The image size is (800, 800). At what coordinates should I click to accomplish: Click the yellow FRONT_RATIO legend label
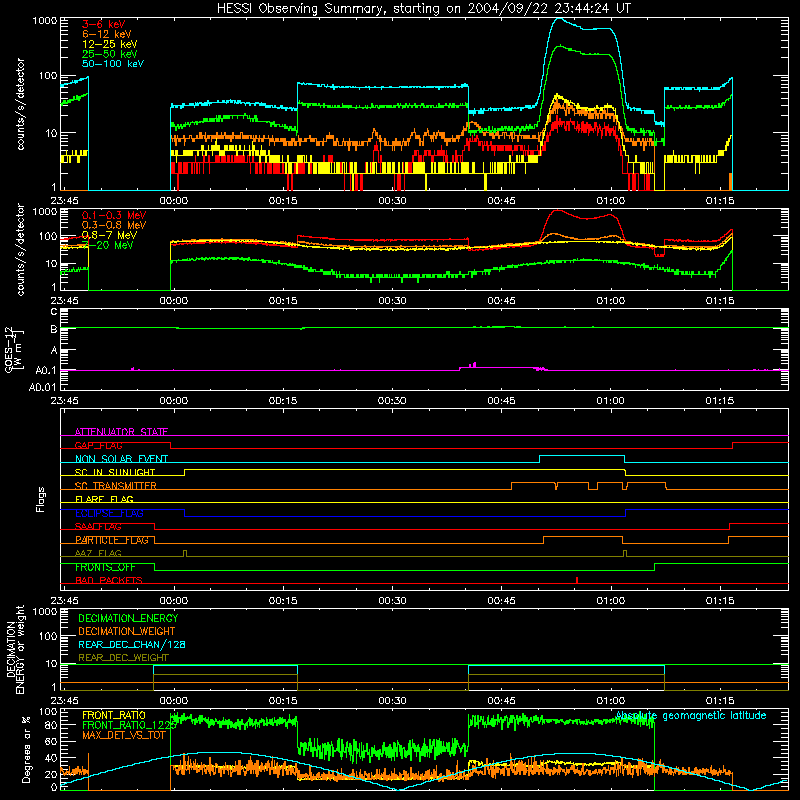[114, 715]
